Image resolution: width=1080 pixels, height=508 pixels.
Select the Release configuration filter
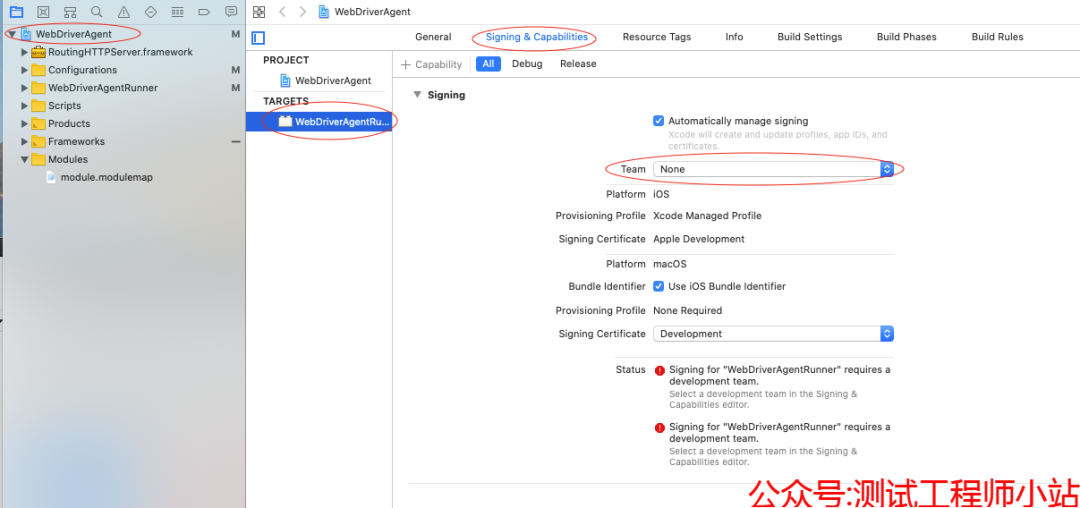[x=578, y=64]
